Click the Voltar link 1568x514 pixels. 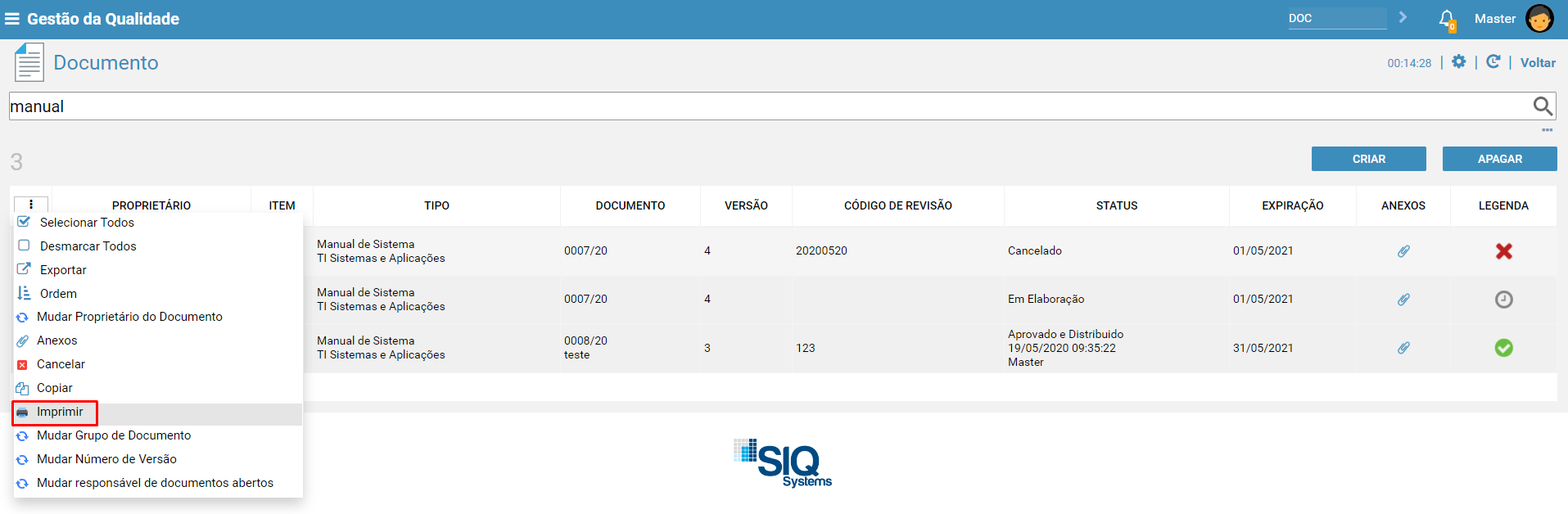pos(1538,62)
